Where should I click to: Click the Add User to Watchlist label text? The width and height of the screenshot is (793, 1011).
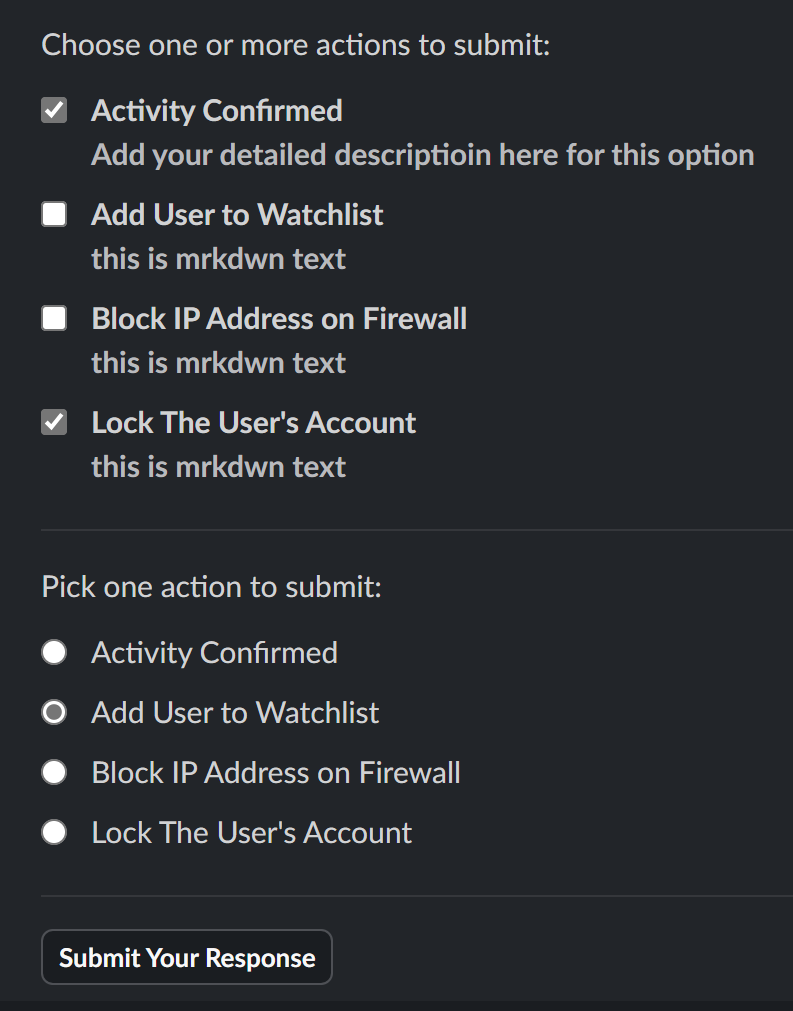click(236, 214)
